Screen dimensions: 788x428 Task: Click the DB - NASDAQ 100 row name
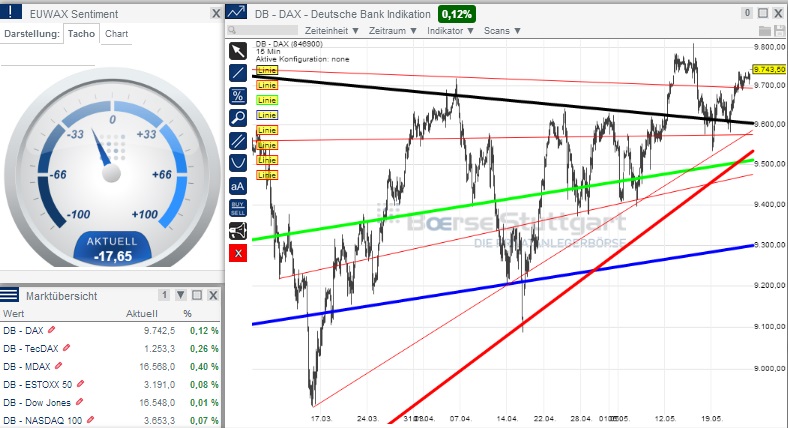(x=42, y=420)
